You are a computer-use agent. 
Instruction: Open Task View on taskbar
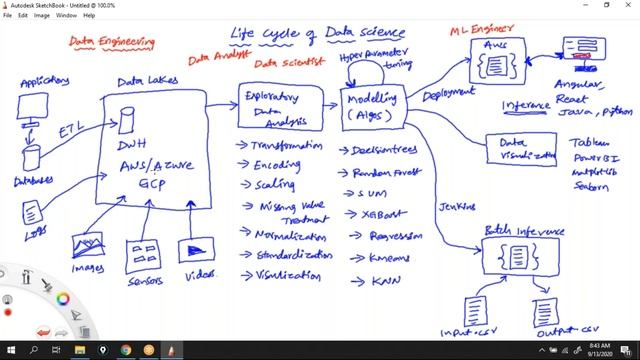(56, 350)
